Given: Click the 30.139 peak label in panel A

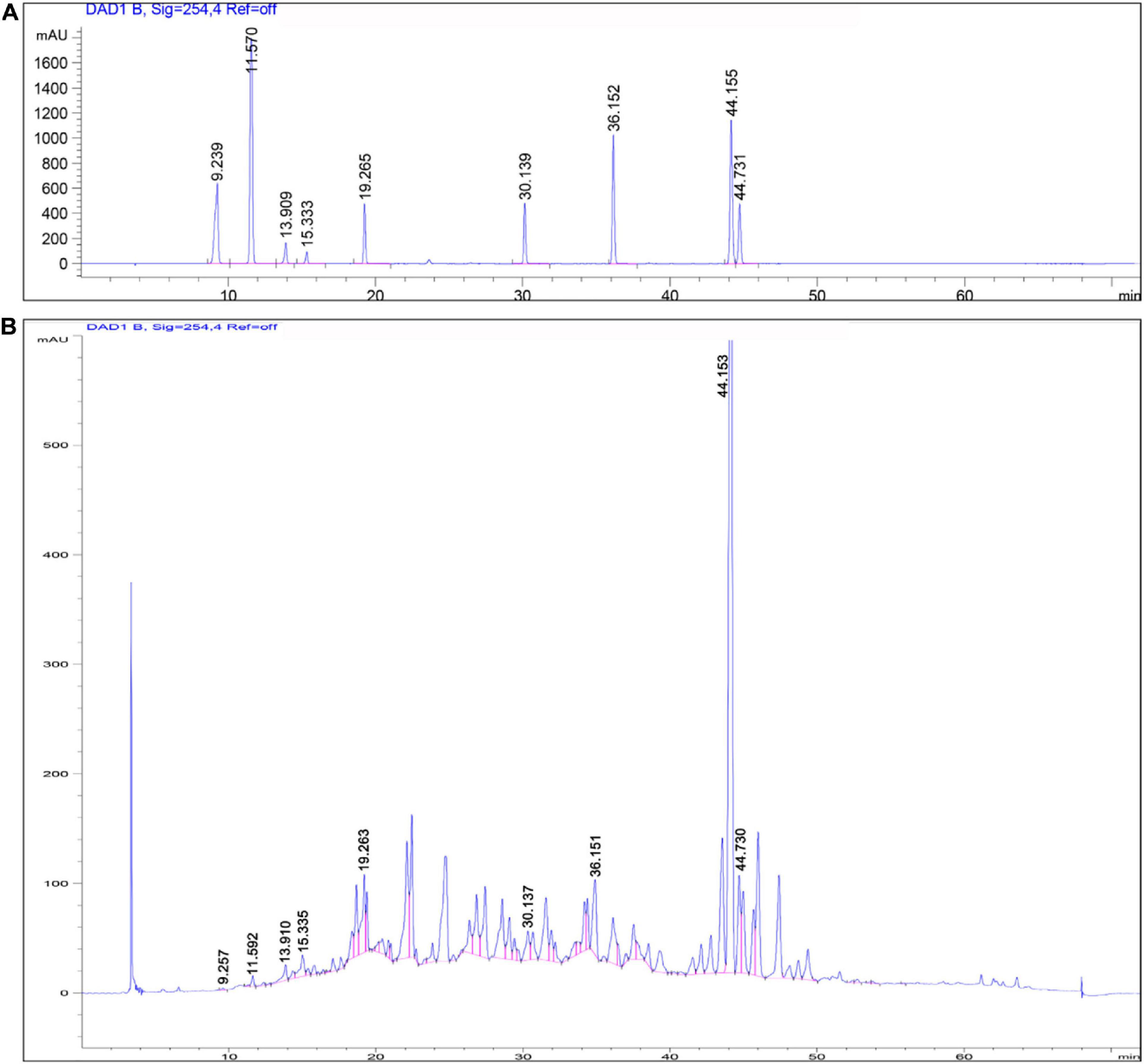Looking at the screenshot, I should pyautogui.click(x=525, y=176).
